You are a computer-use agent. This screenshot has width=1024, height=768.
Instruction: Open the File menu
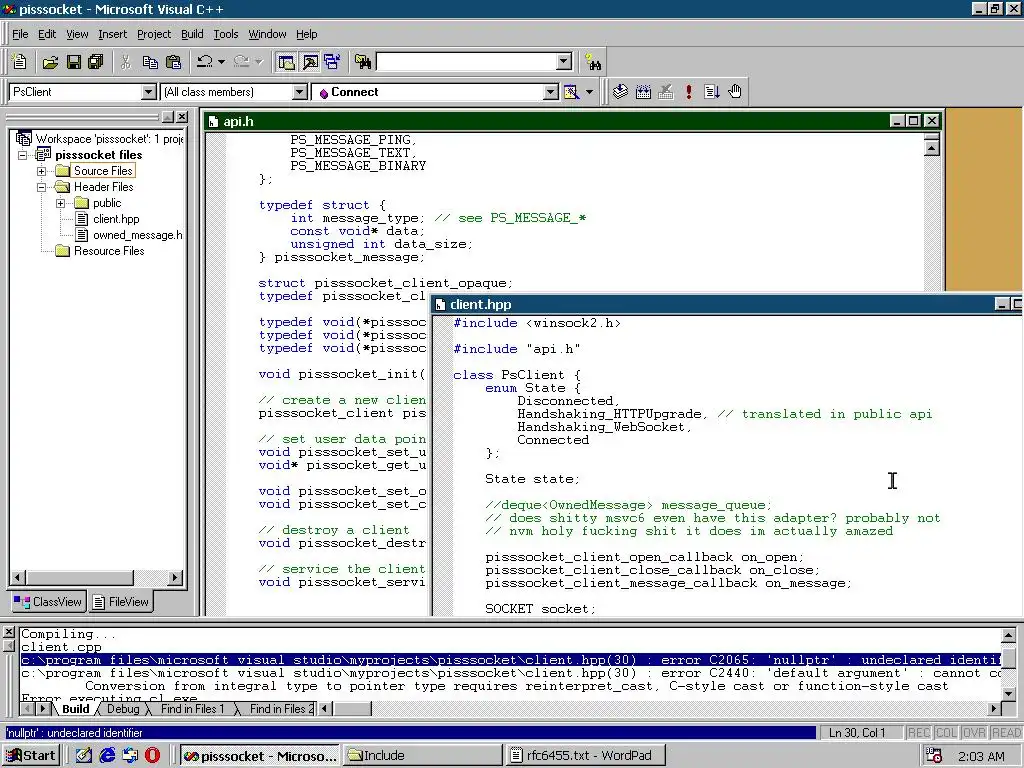click(x=20, y=34)
